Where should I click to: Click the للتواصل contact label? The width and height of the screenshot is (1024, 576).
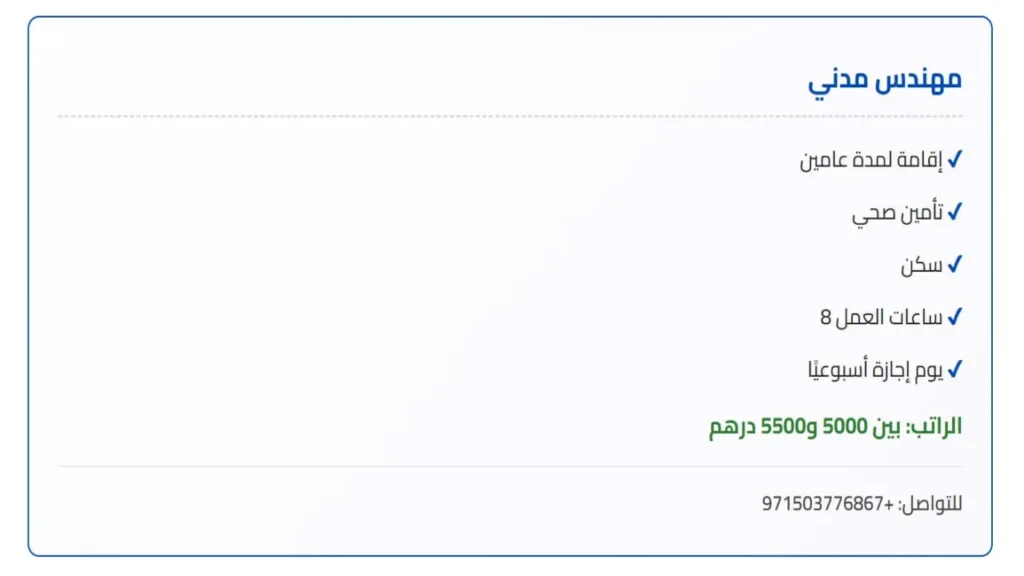point(931,503)
